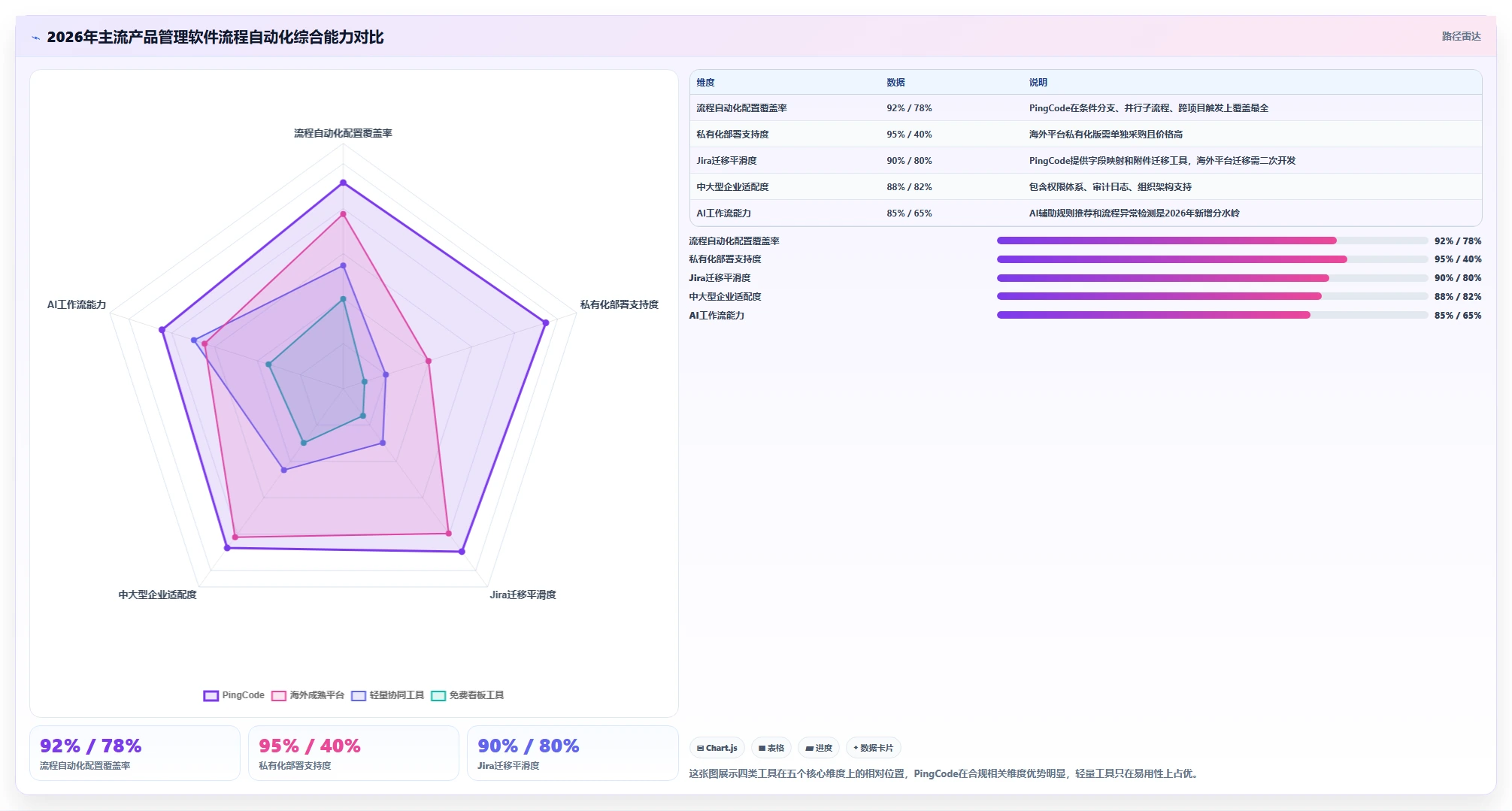Toggle the 海外成熟平台 legend swatch
The image size is (1512, 811).
(x=278, y=696)
